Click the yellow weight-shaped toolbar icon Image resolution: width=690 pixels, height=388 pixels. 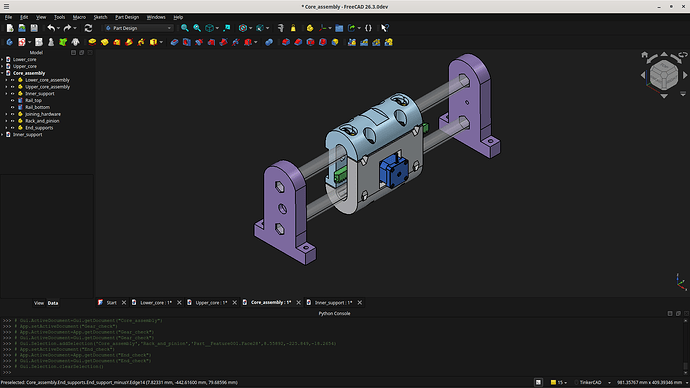click(293, 28)
